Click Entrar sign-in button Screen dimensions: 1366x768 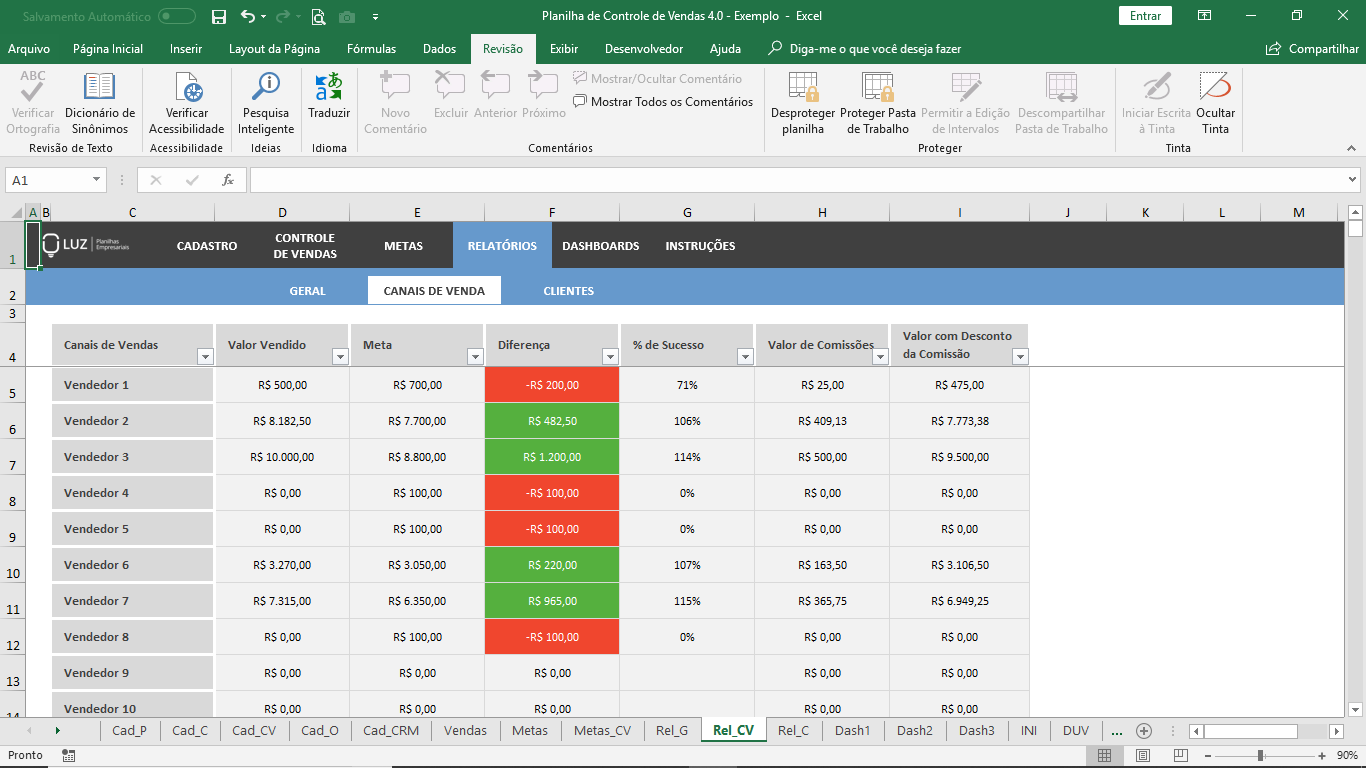click(1145, 16)
